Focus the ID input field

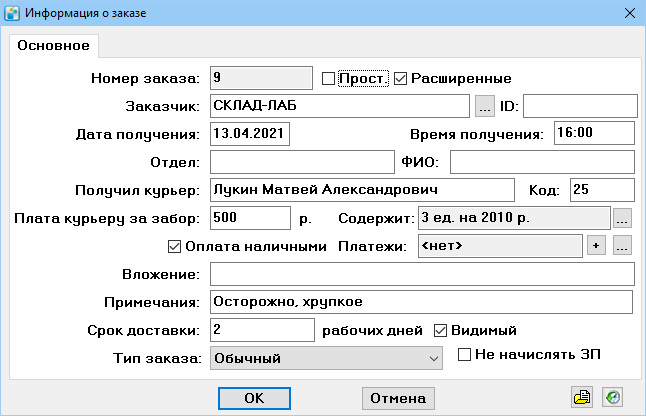(580, 106)
